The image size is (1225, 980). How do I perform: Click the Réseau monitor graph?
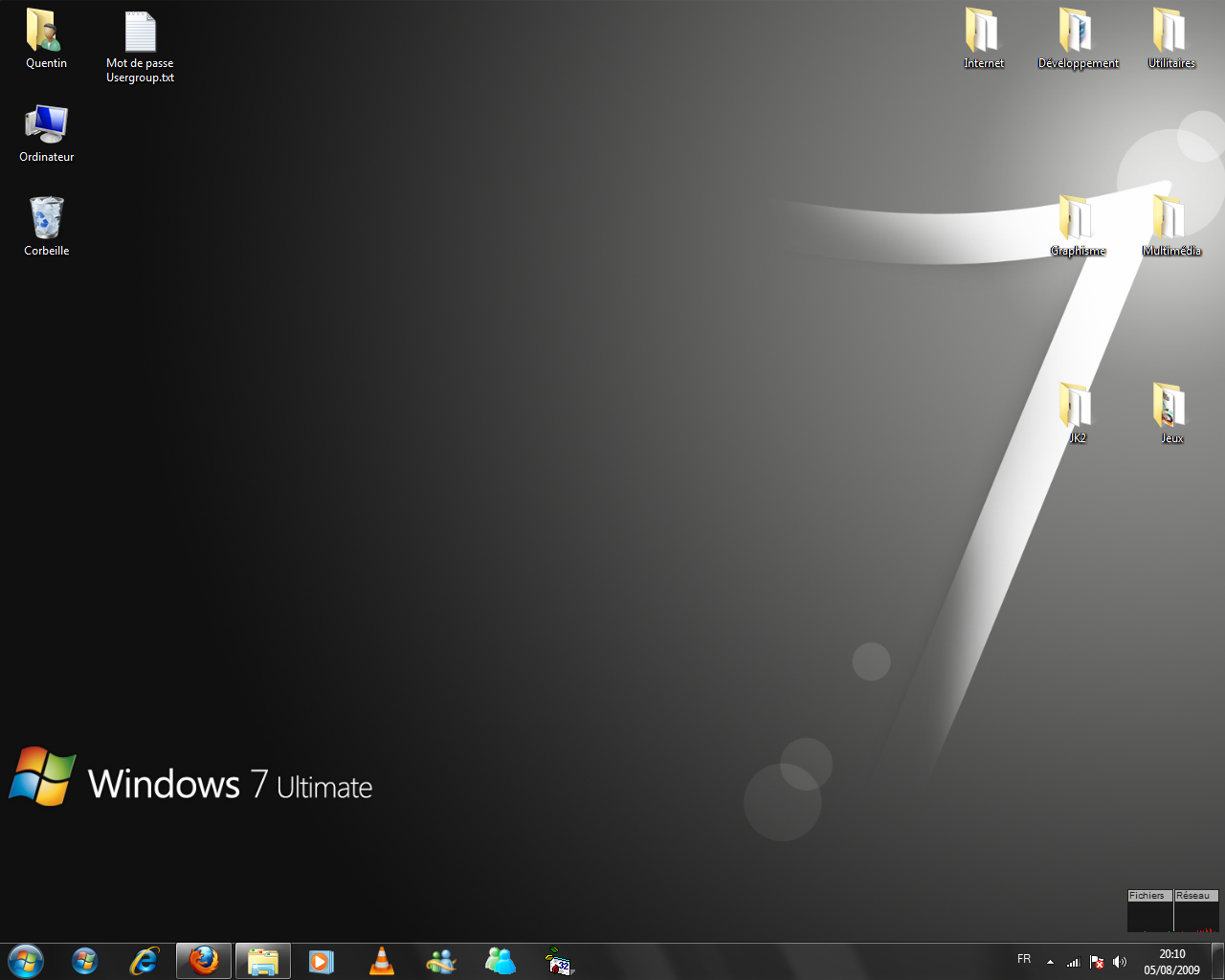tap(1196, 911)
